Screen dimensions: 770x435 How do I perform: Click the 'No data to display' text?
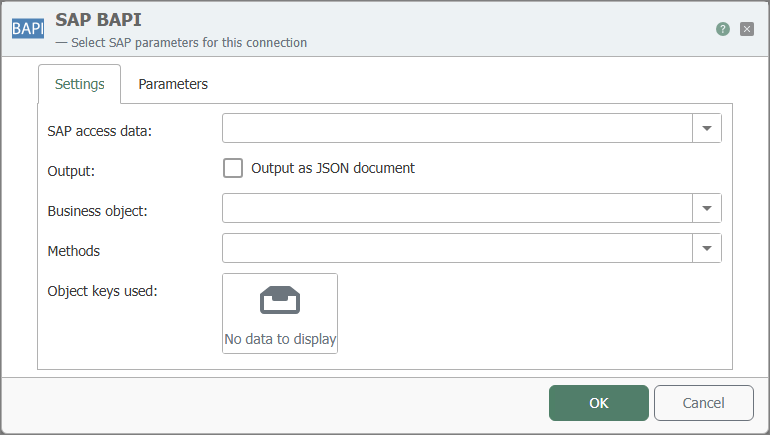pos(280,339)
